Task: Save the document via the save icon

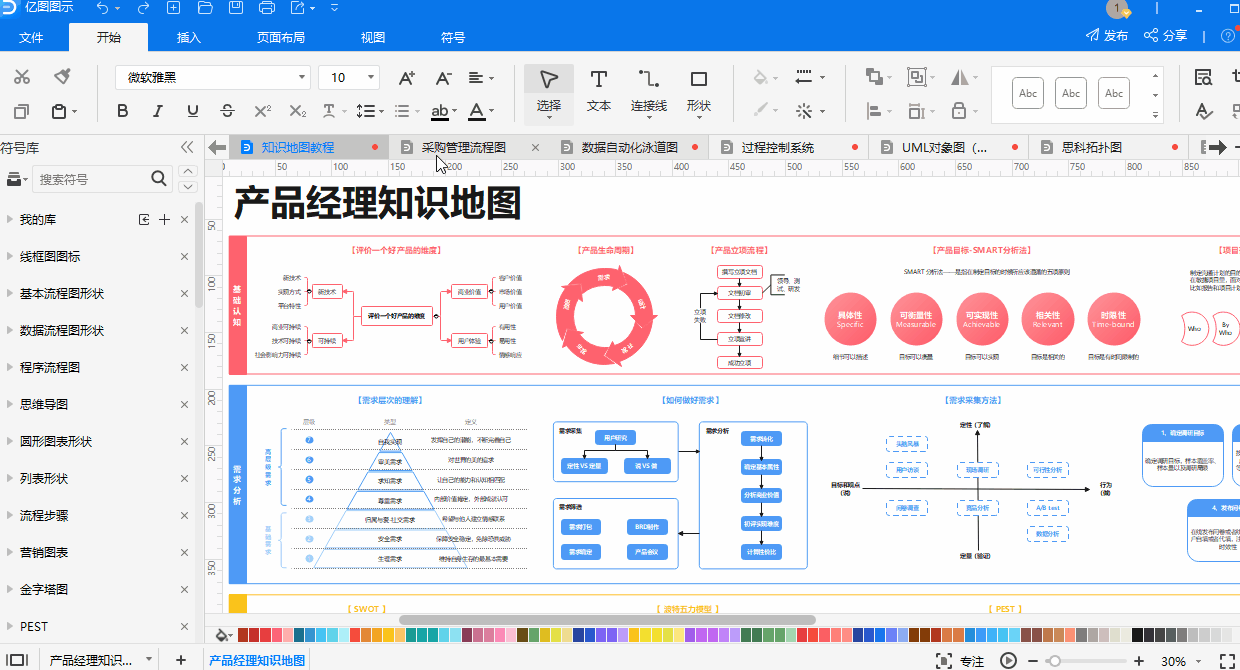Action: pyautogui.click(x=235, y=9)
